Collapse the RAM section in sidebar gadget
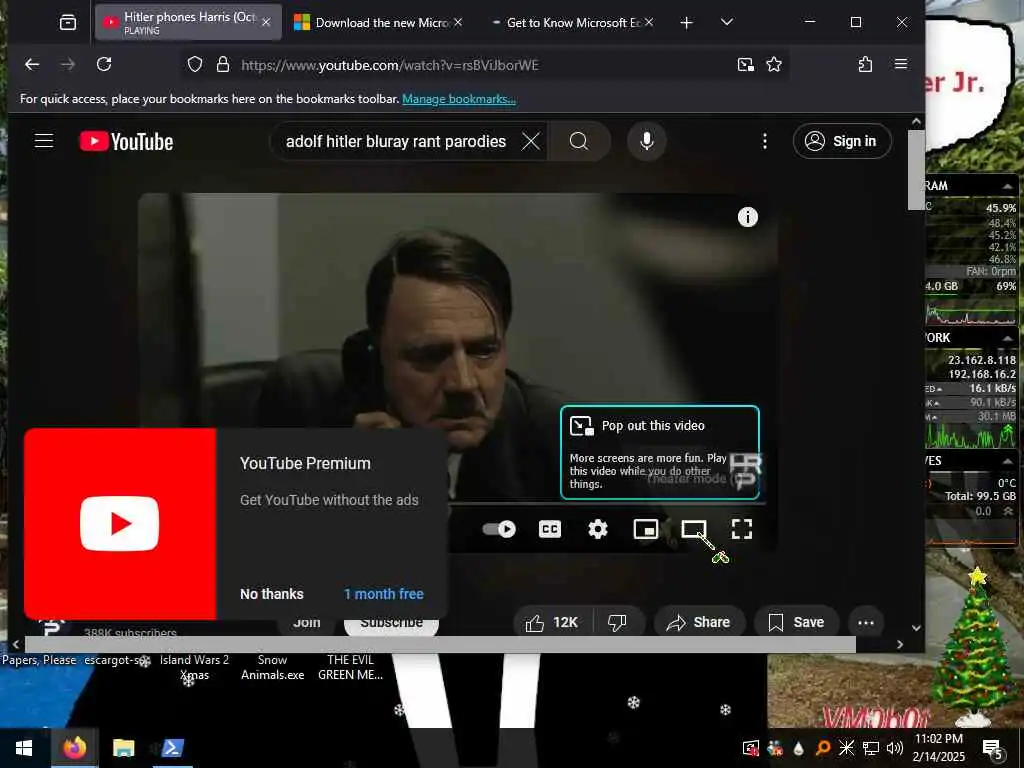The height and width of the screenshot is (768, 1024). coord(1007,186)
